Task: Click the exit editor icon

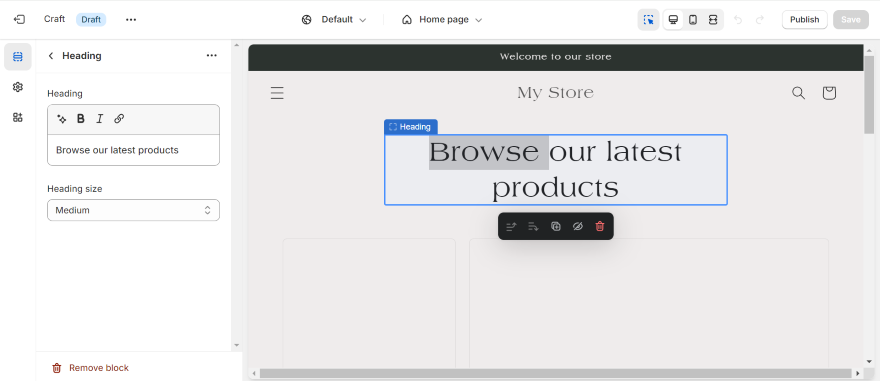Action: point(19,20)
